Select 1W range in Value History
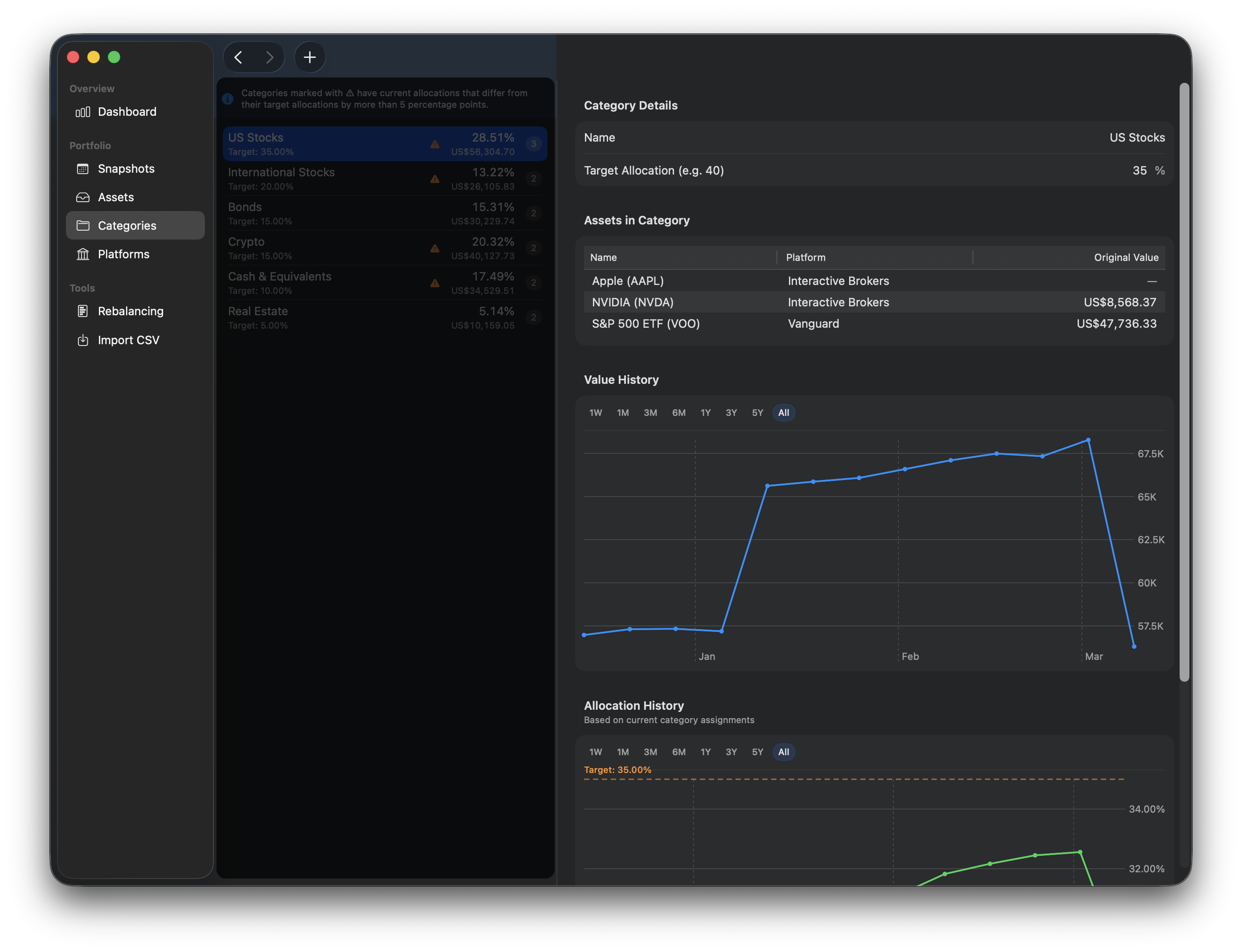 pyautogui.click(x=595, y=412)
